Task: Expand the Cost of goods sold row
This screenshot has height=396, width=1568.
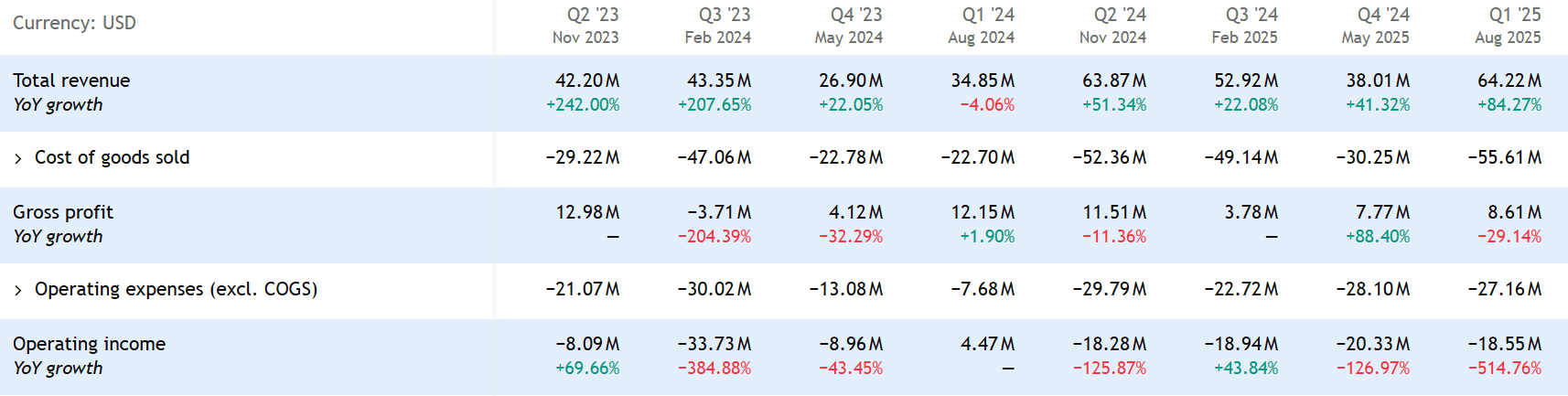Action: (18, 158)
